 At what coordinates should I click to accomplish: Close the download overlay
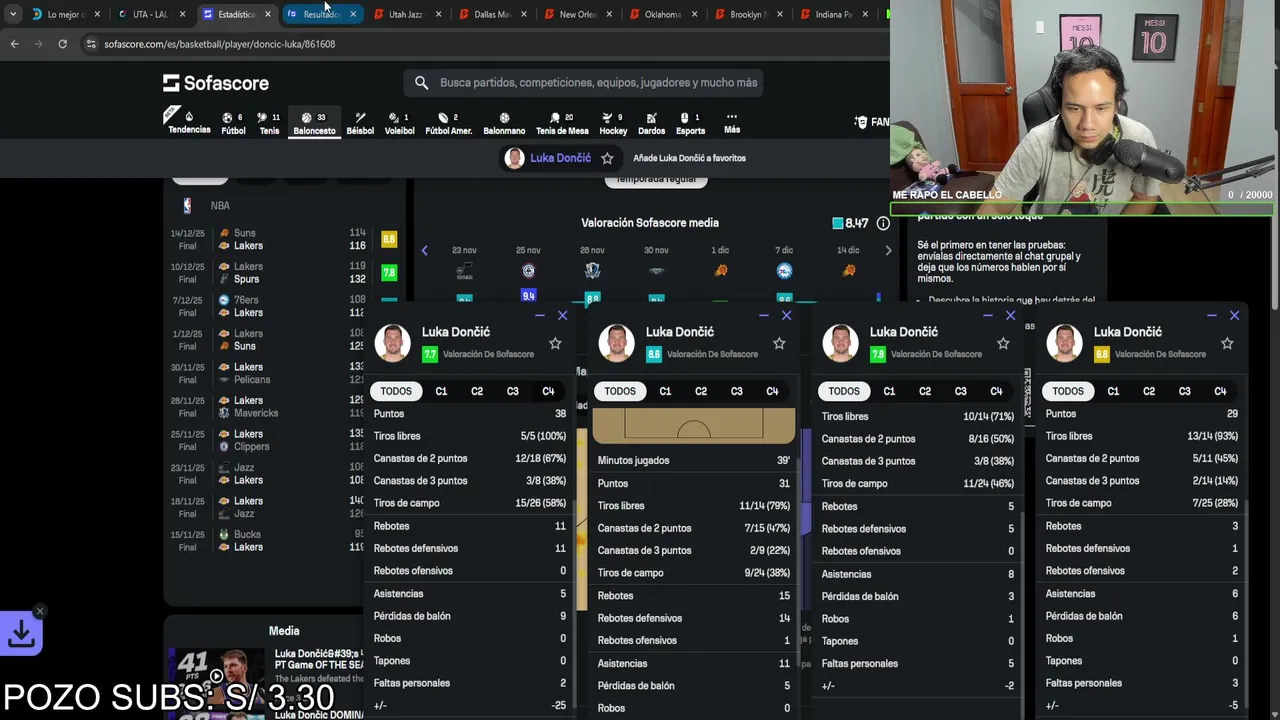pos(39,611)
